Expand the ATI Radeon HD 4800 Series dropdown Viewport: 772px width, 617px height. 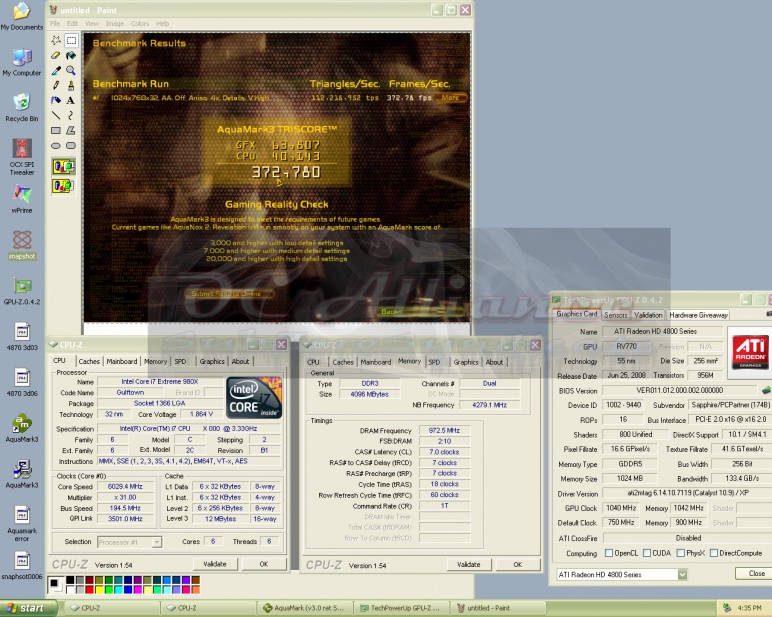[682, 575]
